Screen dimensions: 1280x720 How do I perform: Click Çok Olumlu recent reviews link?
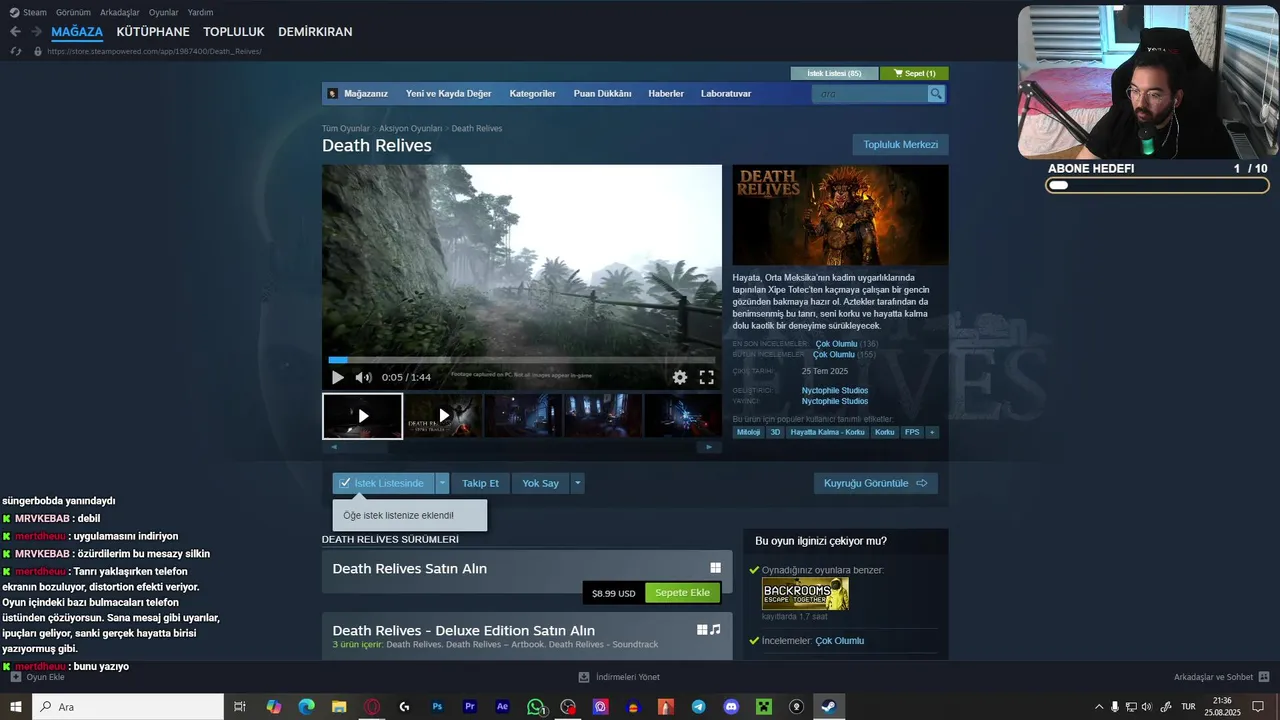(x=836, y=344)
